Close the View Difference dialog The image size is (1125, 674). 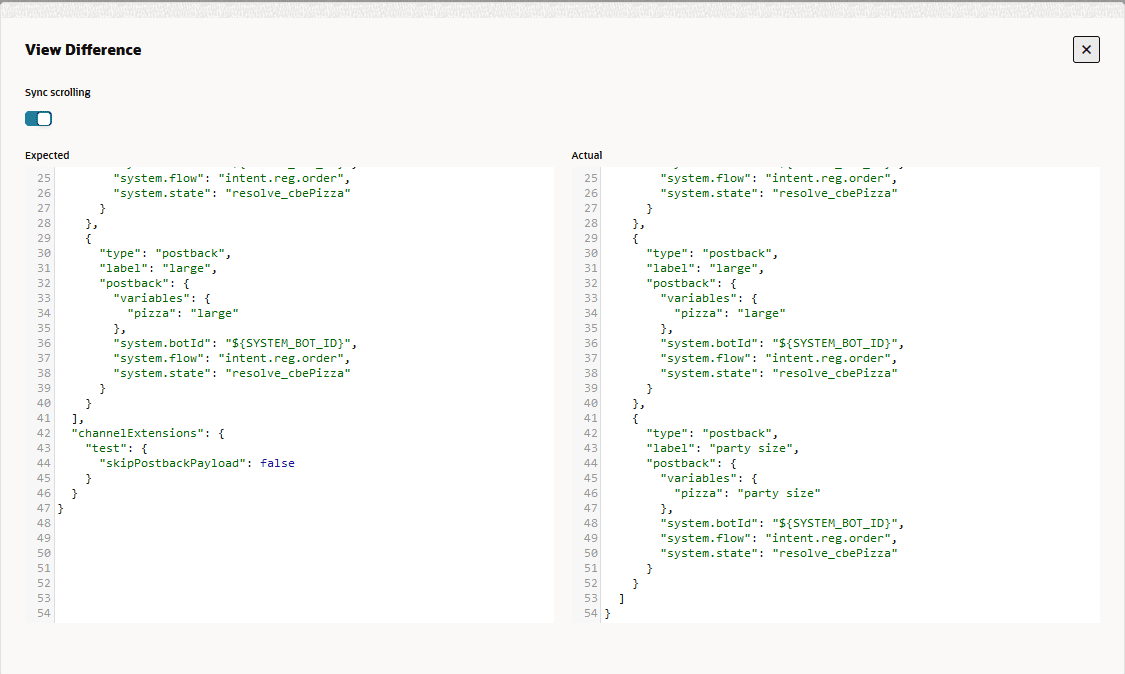point(1086,49)
